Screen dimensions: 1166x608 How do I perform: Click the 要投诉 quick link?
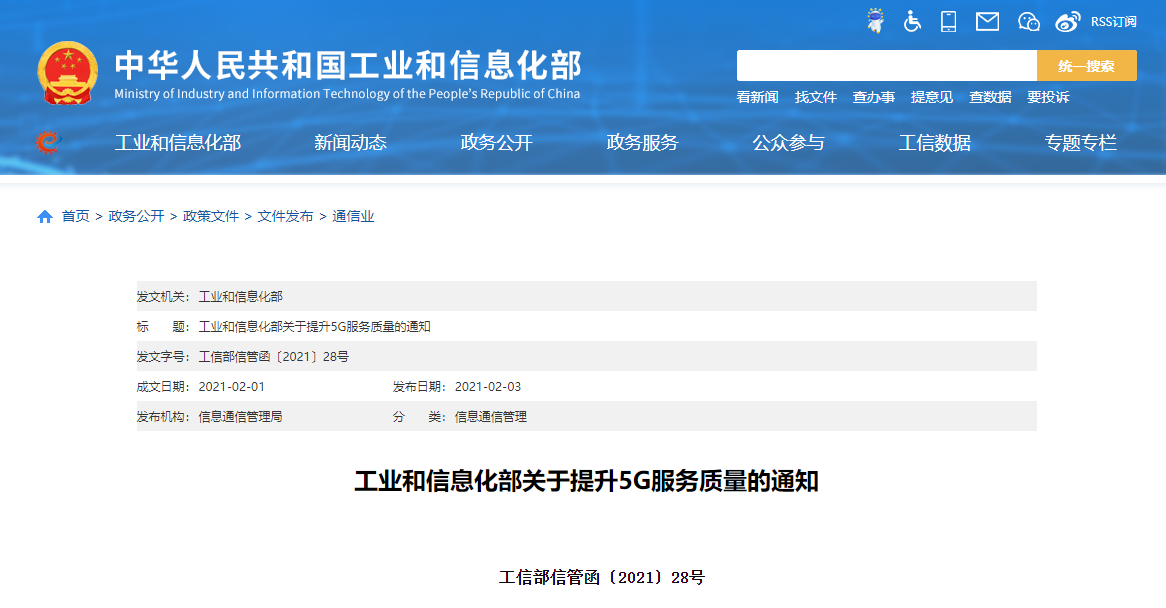coord(1048,97)
